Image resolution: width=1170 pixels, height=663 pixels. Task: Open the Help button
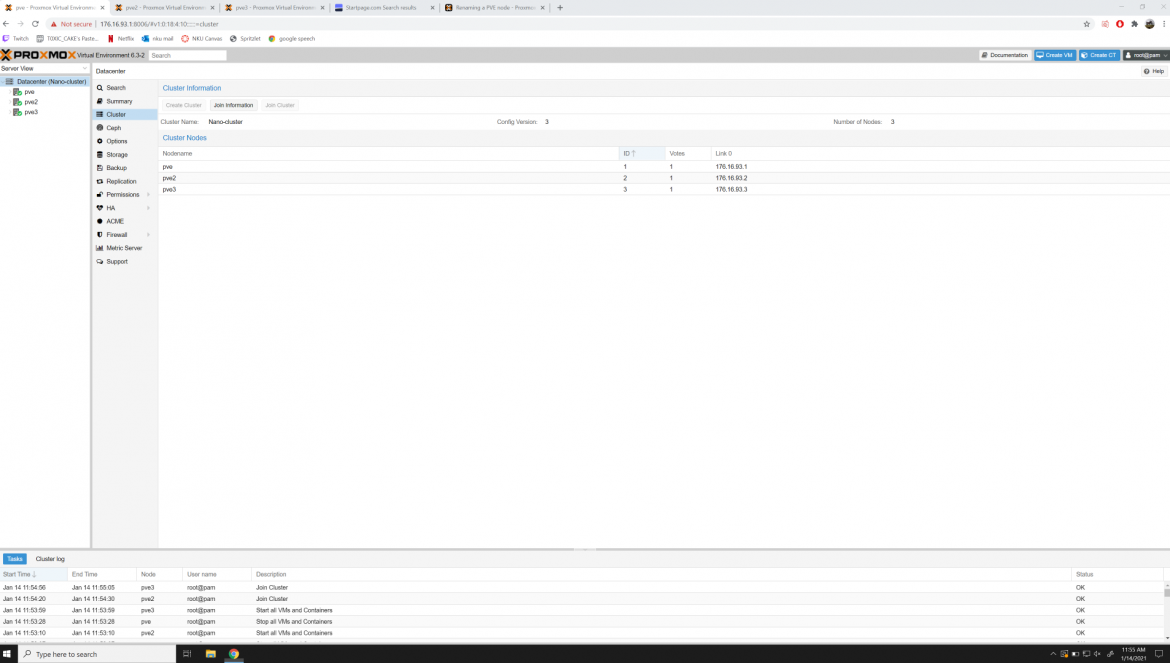tap(1154, 72)
